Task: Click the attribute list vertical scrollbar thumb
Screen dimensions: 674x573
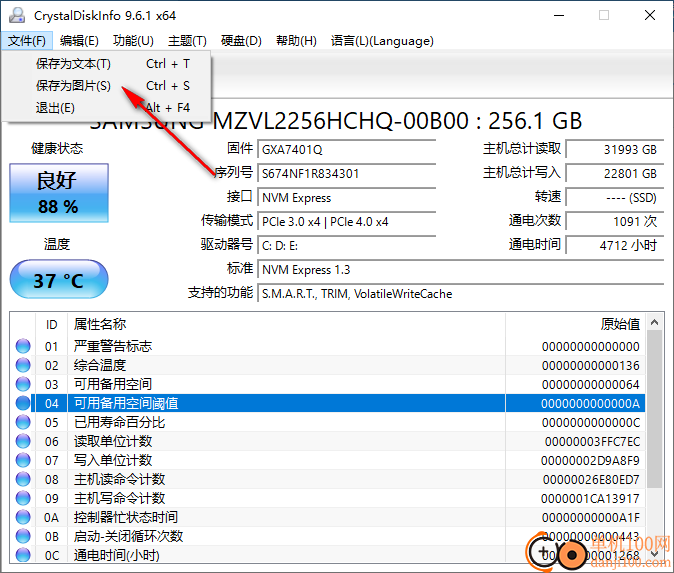Action: coord(655,409)
